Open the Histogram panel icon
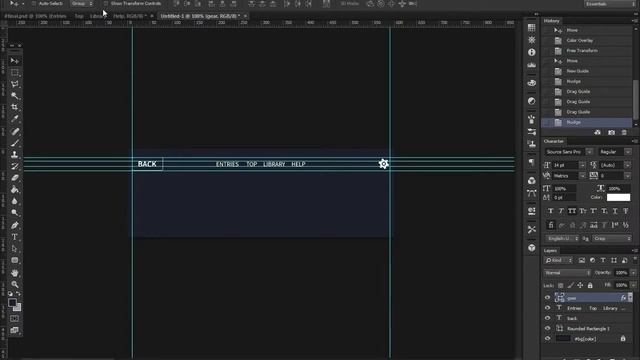This screenshot has width=640, height=360. tap(531, 65)
